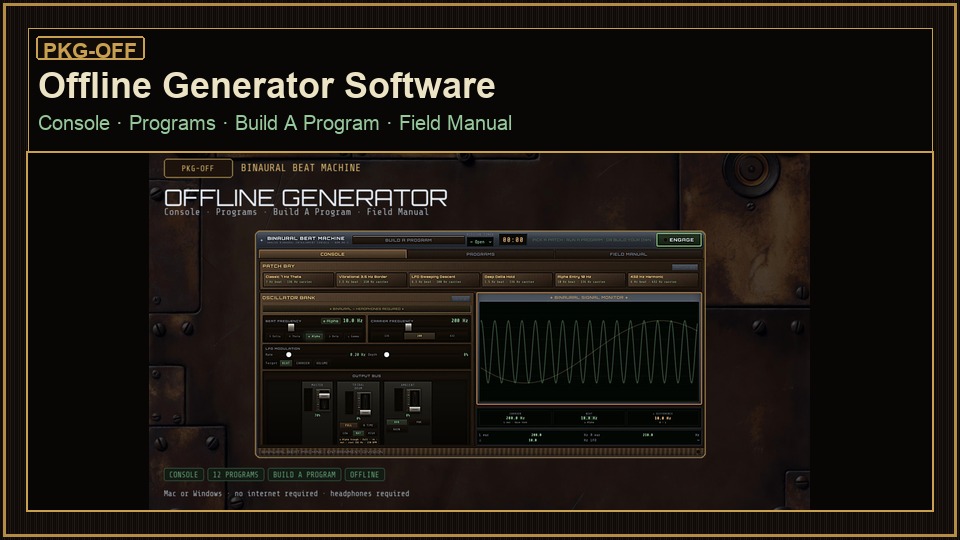Click the Master fader in Output Bus

point(324,396)
